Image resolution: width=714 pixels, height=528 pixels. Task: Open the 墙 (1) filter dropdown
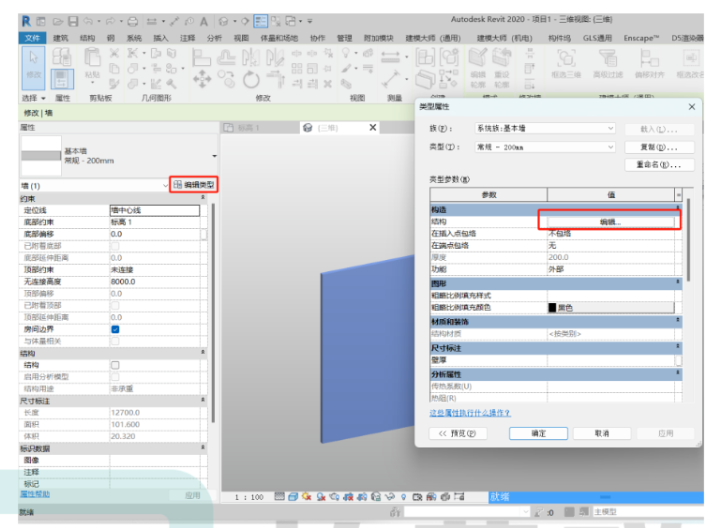coord(165,186)
